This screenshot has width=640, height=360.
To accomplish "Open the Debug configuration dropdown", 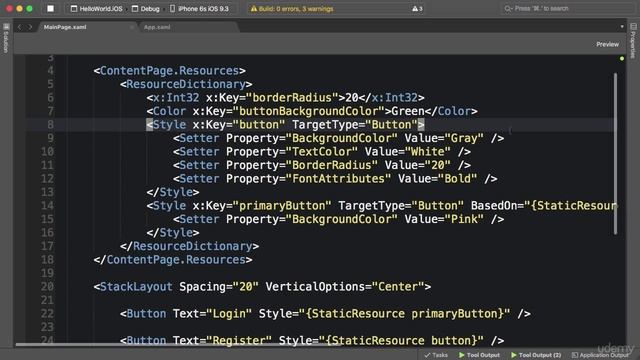I will [146, 9].
